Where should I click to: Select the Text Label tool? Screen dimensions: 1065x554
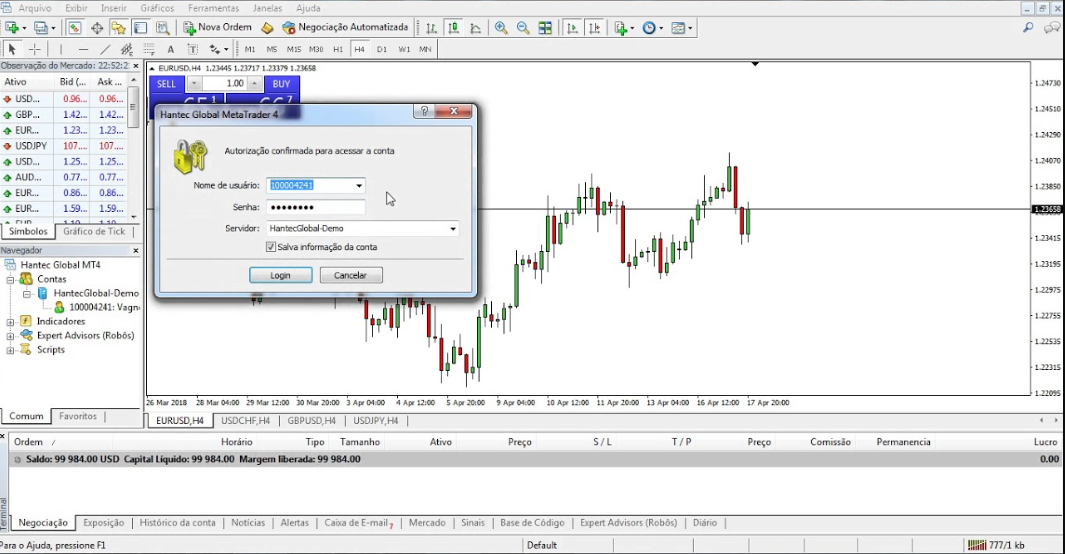(x=193, y=49)
